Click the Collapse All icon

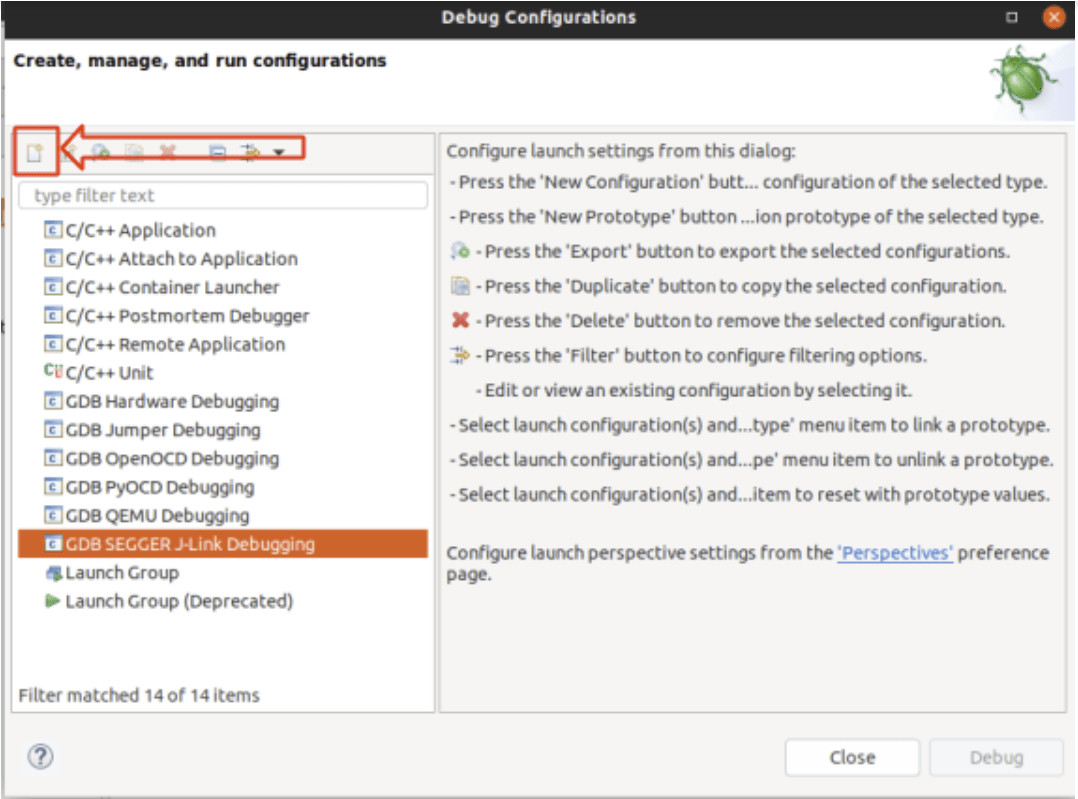[x=218, y=151]
